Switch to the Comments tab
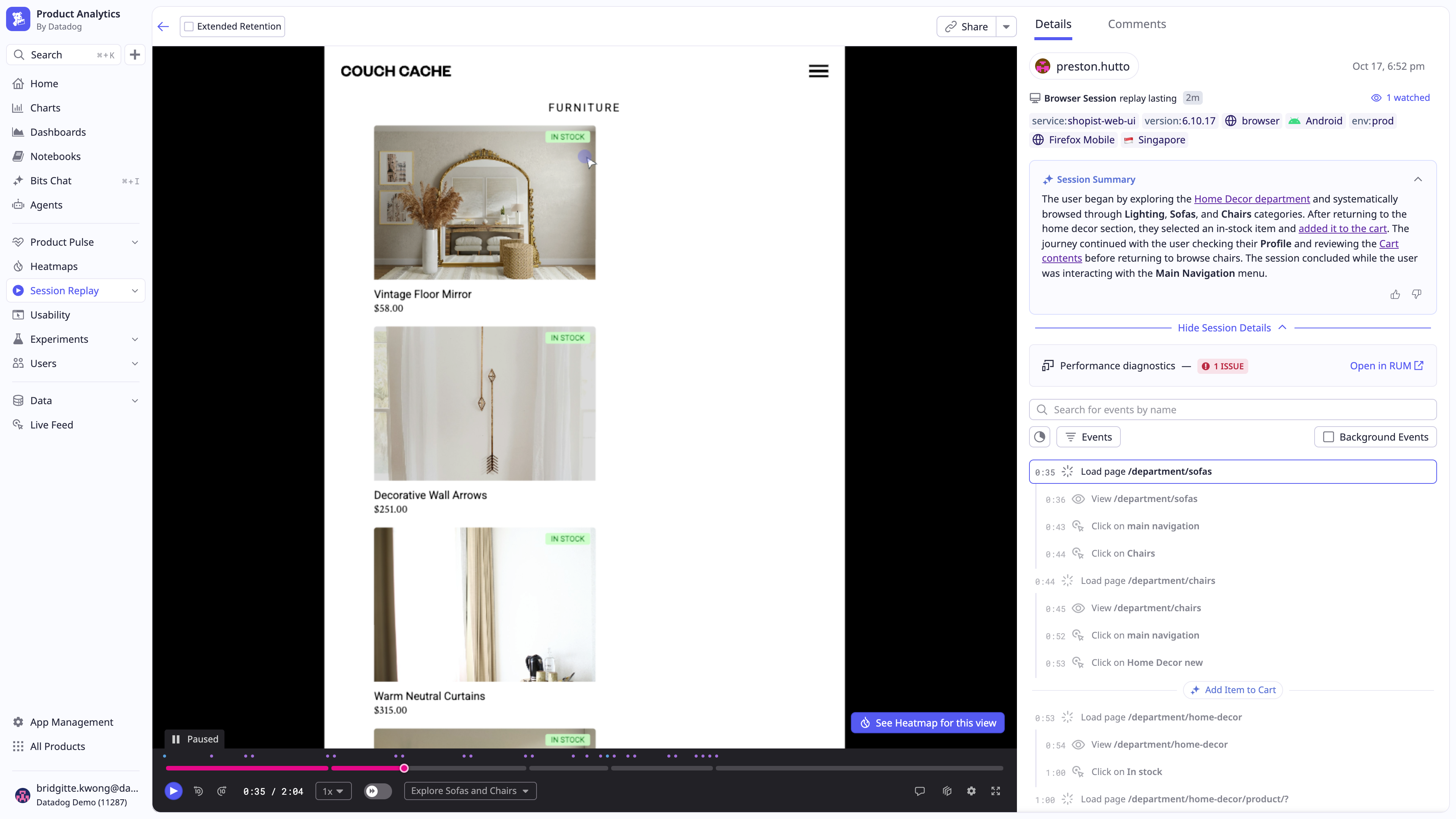The width and height of the screenshot is (1456, 819). click(1136, 24)
